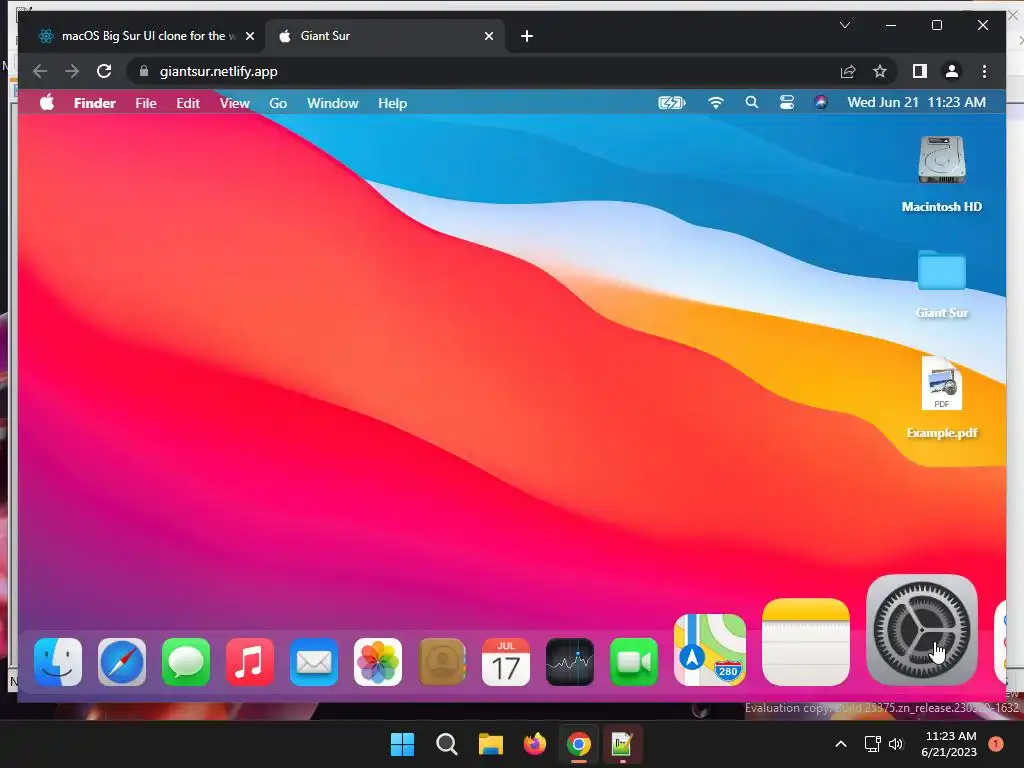Click the Siri menu bar icon
Screen dimensions: 1024x768
click(x=821, y=103)
